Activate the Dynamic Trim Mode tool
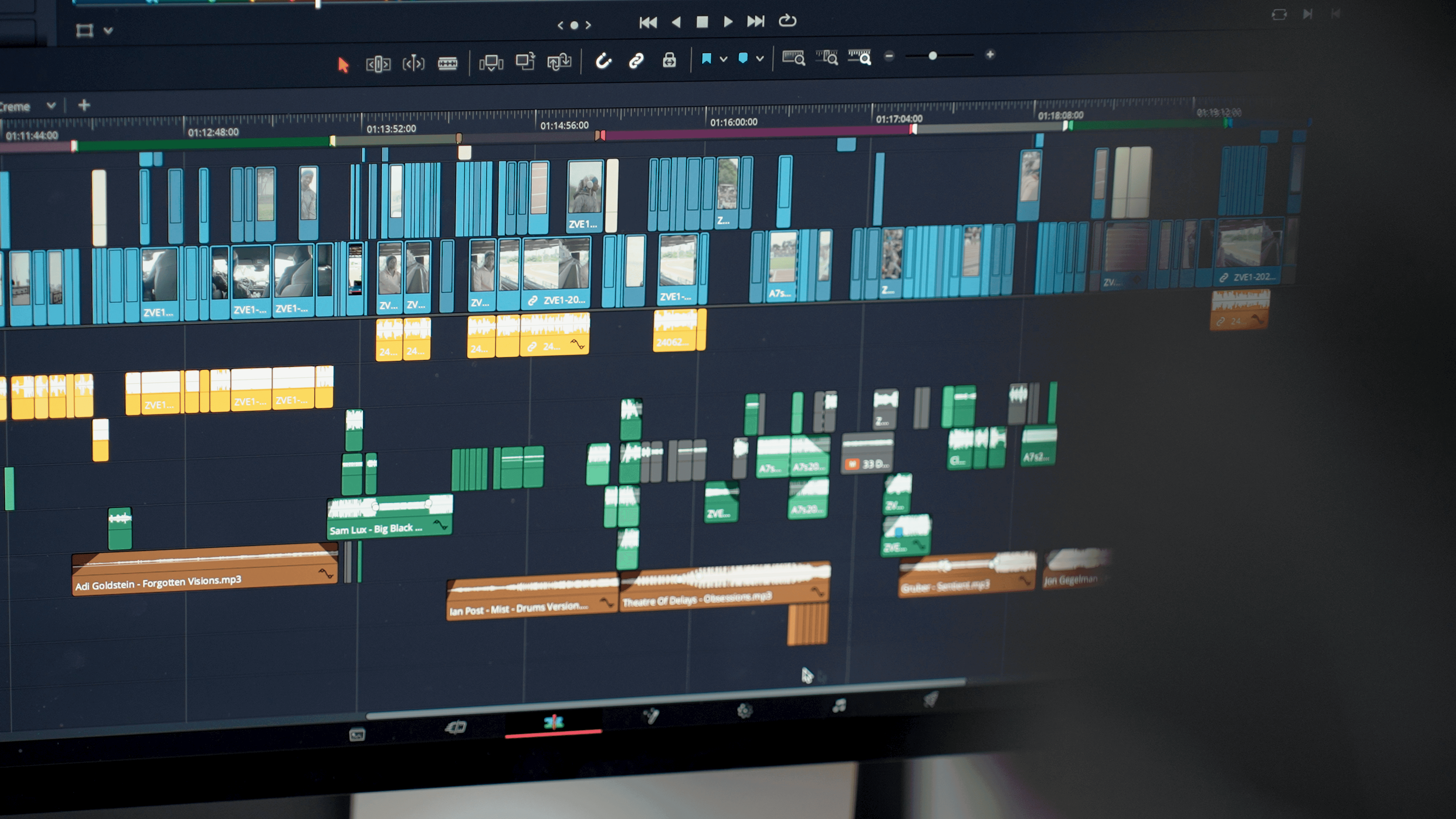This screenshot has width=1456, height=819. pyautogui.click(x=413, y=63)
